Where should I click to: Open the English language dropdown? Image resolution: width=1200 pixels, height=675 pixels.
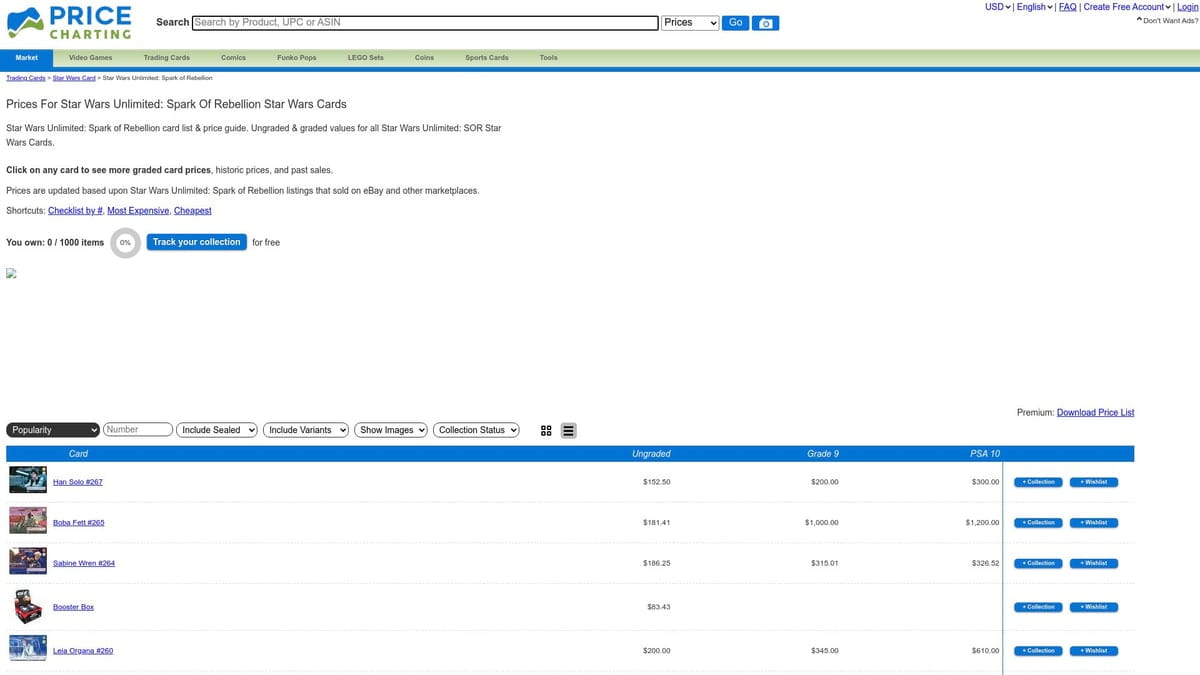coord(1034,7)
